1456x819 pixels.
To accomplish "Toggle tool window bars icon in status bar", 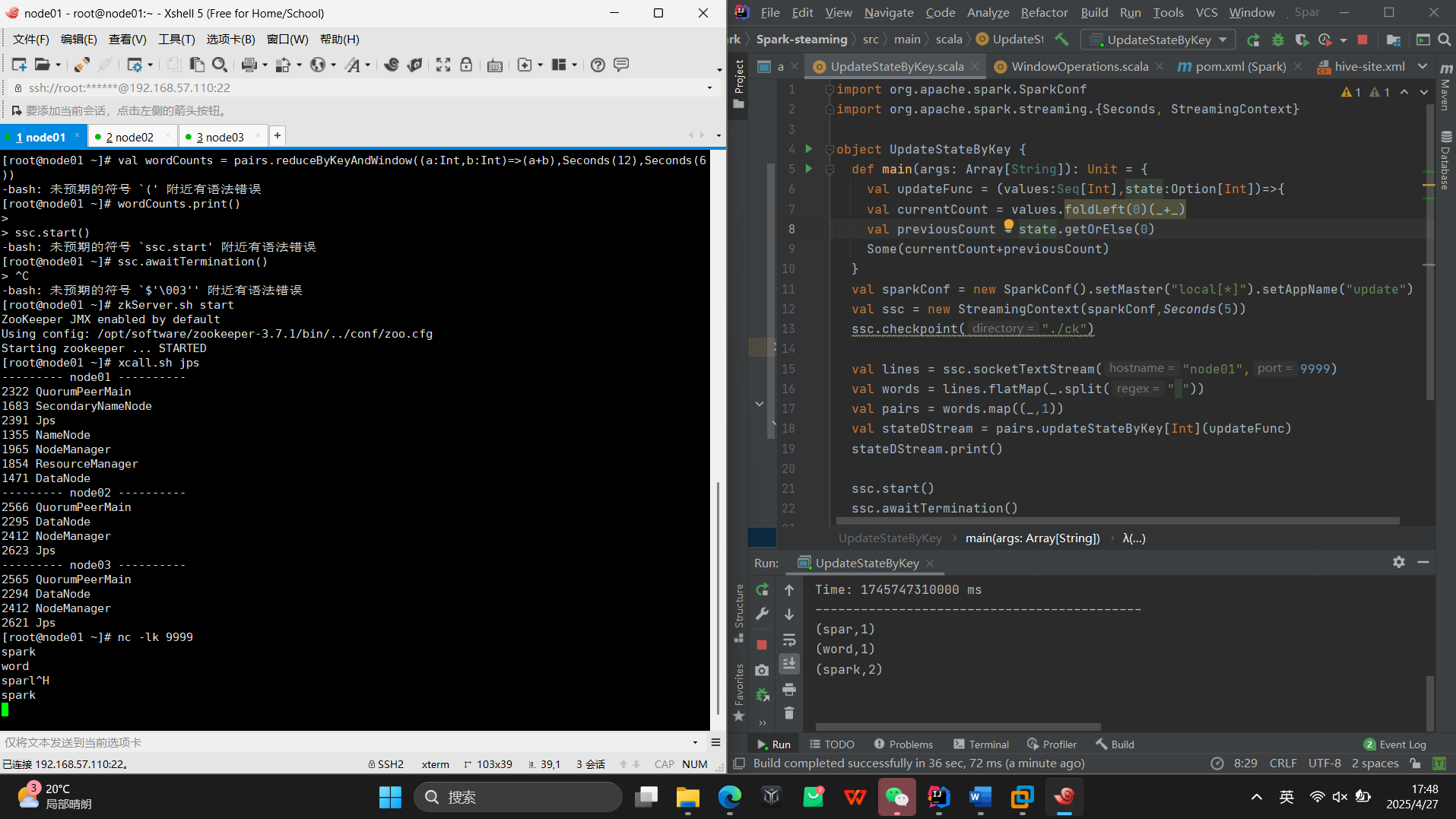I will (738, 763).
